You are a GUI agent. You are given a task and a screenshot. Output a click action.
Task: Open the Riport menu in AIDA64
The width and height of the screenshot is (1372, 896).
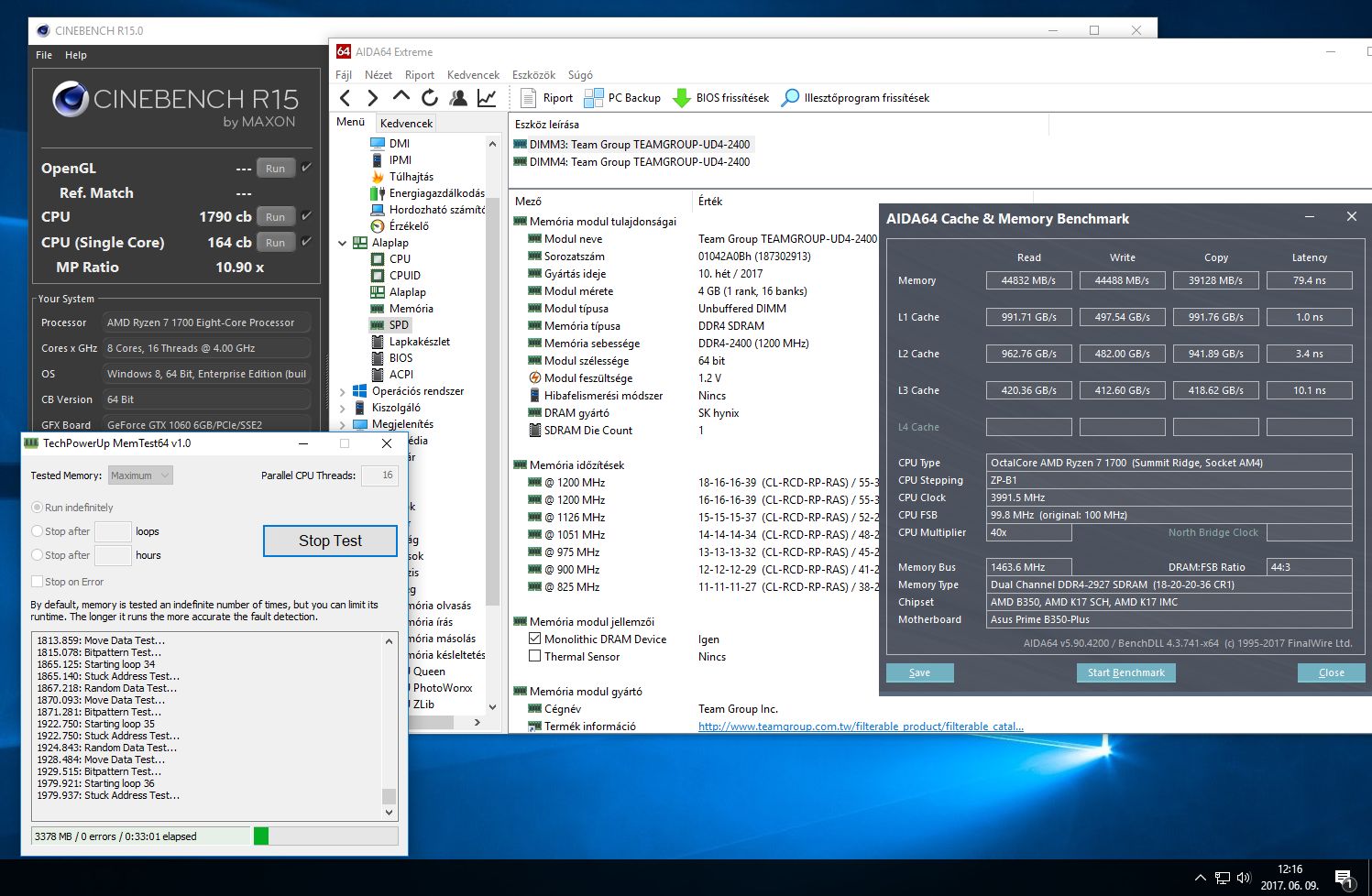[x=420, y=75]
